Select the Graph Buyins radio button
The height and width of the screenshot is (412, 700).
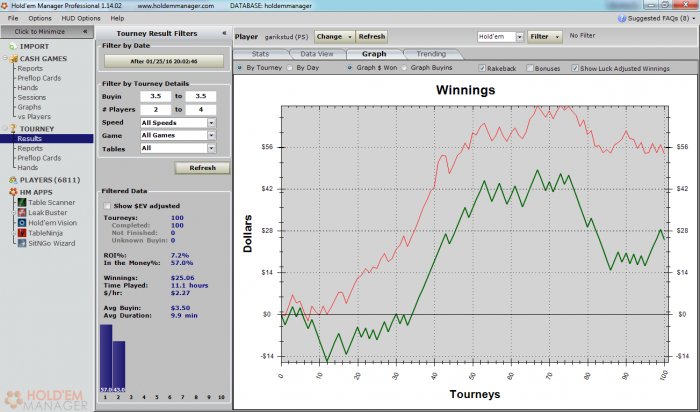tap(404, 68)
